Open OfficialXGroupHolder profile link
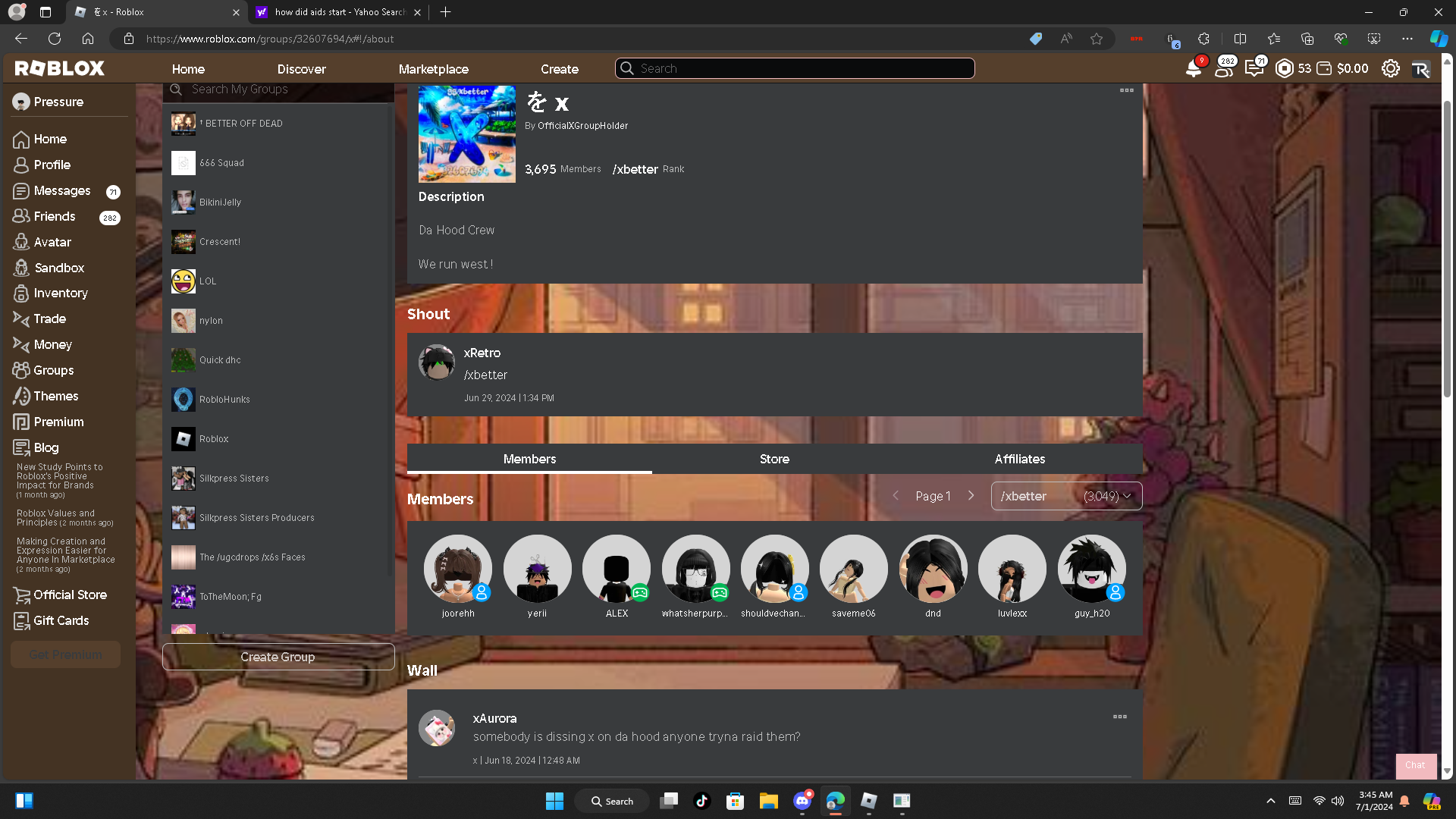The width and height of the screenshot is (1456, 819). click(582, 126)
